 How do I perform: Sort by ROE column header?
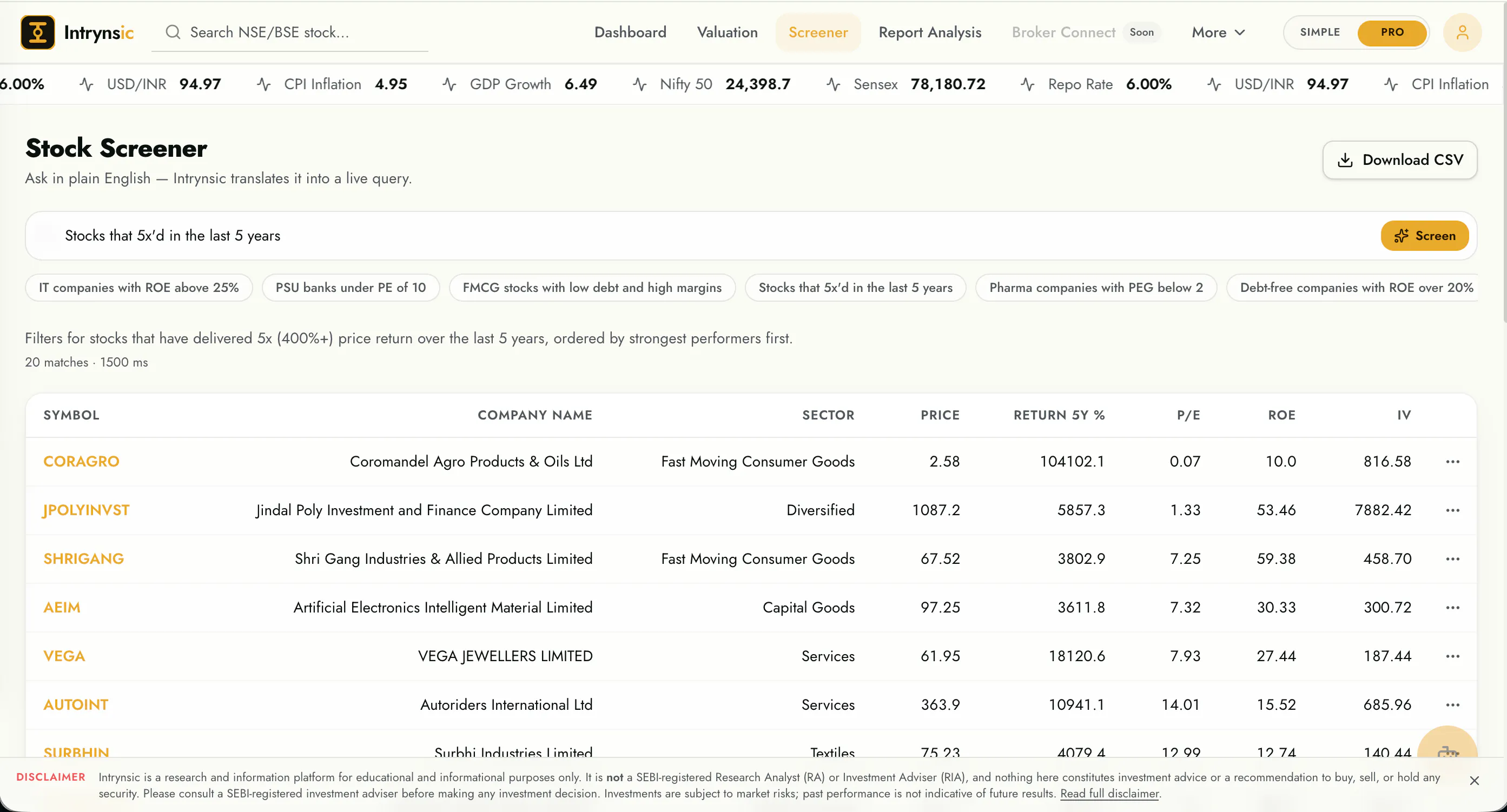1281,416
